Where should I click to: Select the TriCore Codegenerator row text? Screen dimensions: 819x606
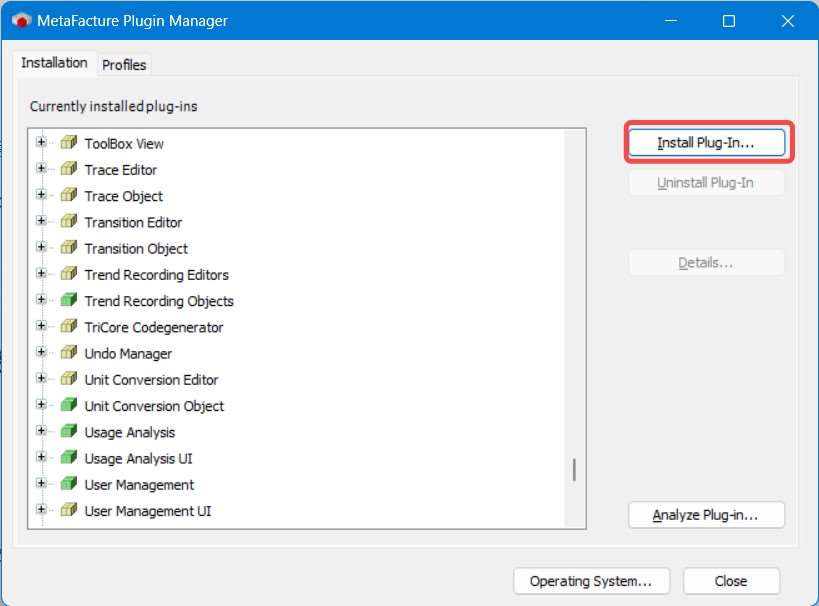(x=154, y=328)
